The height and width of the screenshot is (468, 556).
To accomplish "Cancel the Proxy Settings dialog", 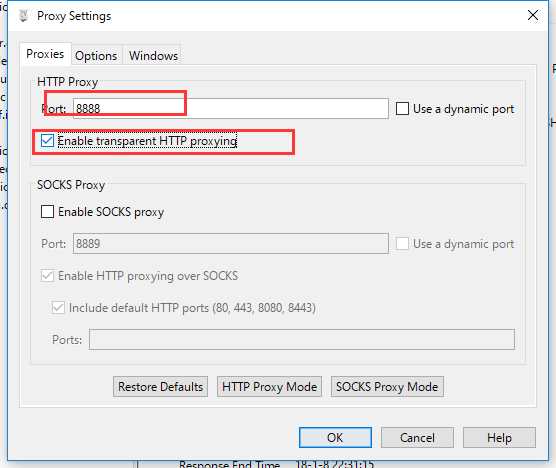I will (417, 438).
